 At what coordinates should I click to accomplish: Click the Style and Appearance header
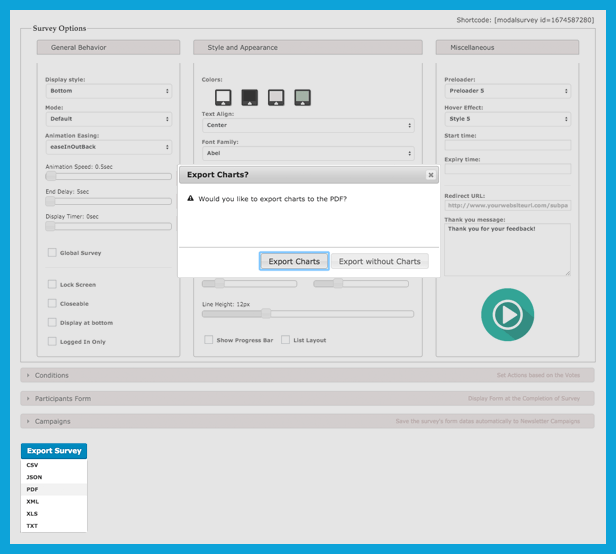[308, 47]
